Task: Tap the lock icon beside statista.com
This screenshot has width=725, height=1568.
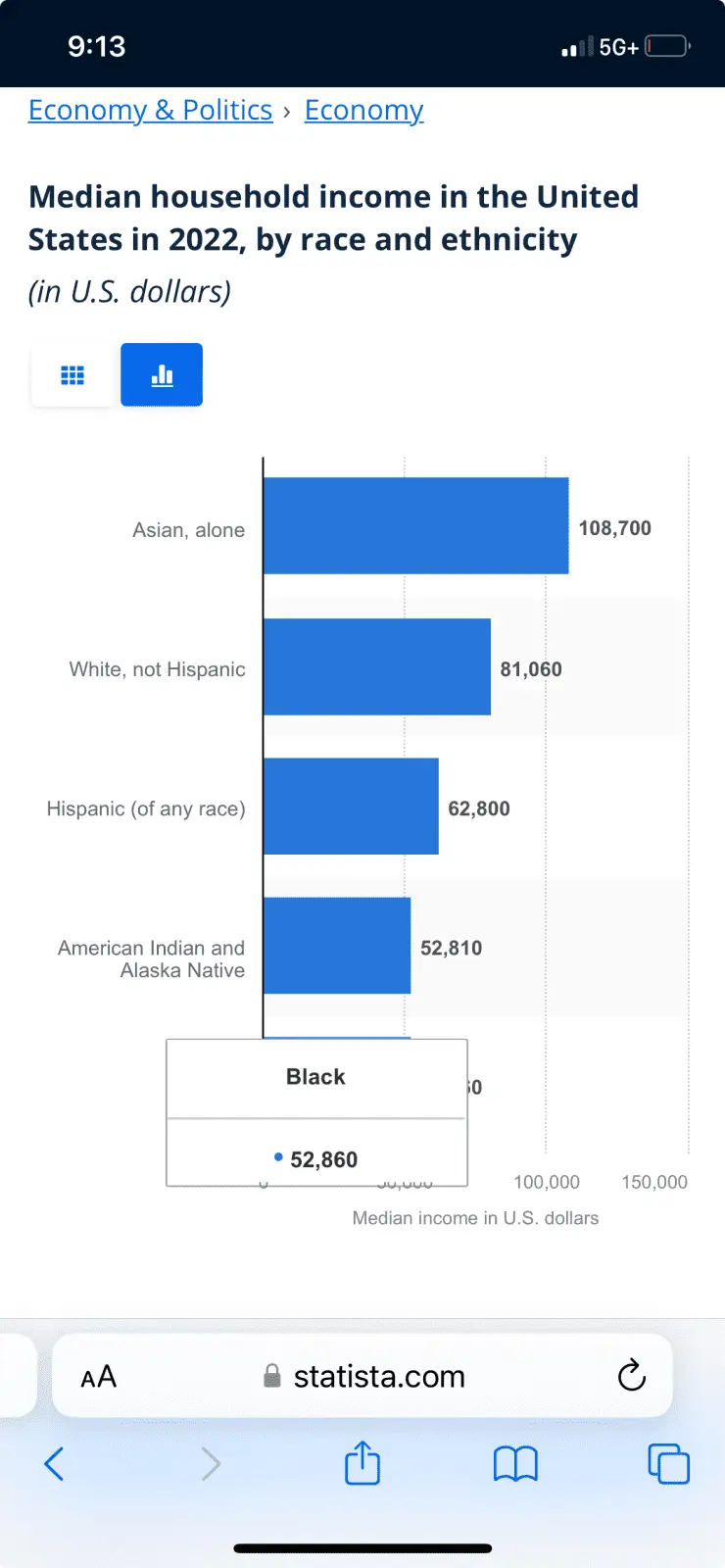Action: pyautogui.click(x=272, y=1377)
